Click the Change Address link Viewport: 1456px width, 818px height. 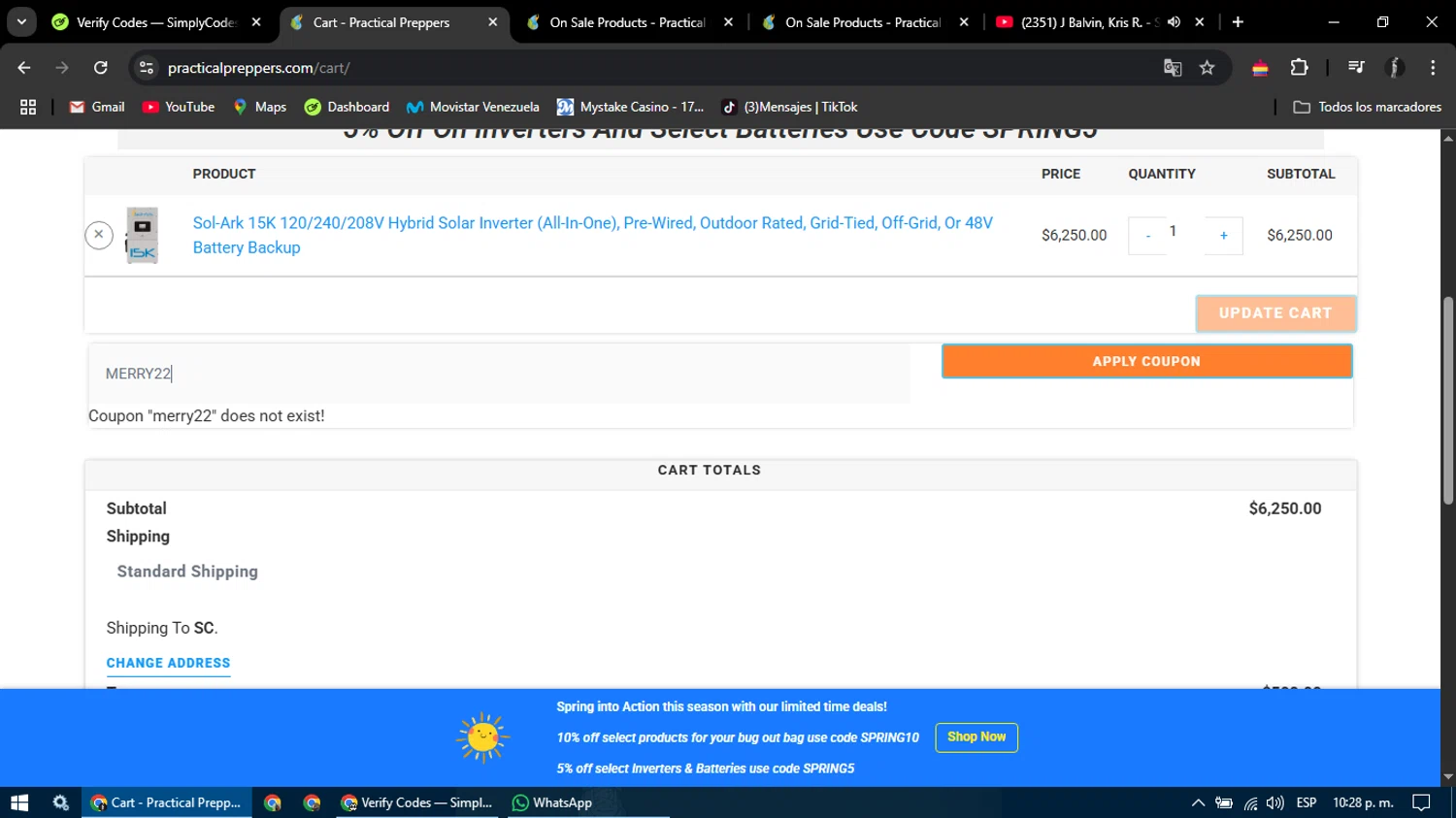coord(168,664)
